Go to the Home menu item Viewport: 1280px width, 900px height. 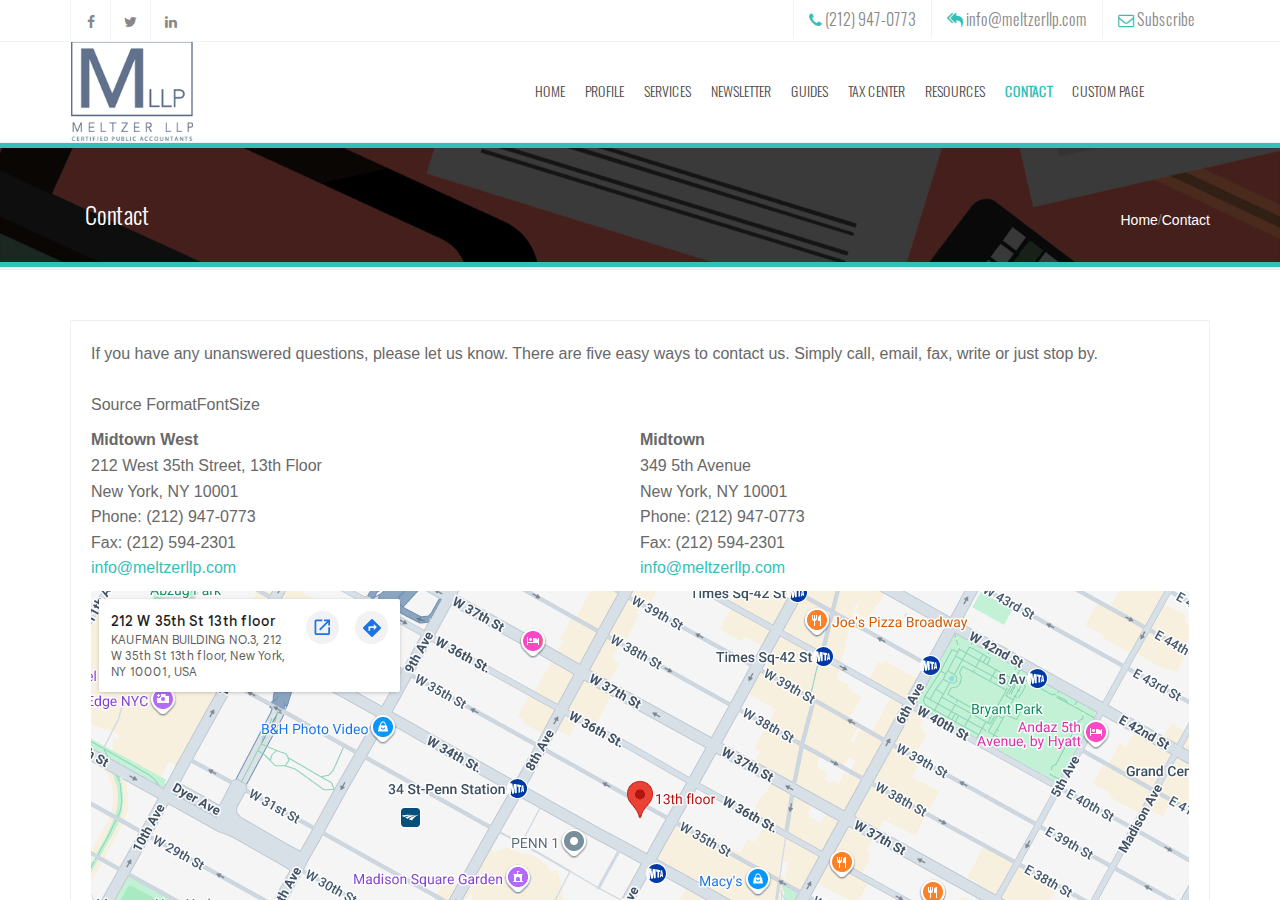tap(550, 91)
